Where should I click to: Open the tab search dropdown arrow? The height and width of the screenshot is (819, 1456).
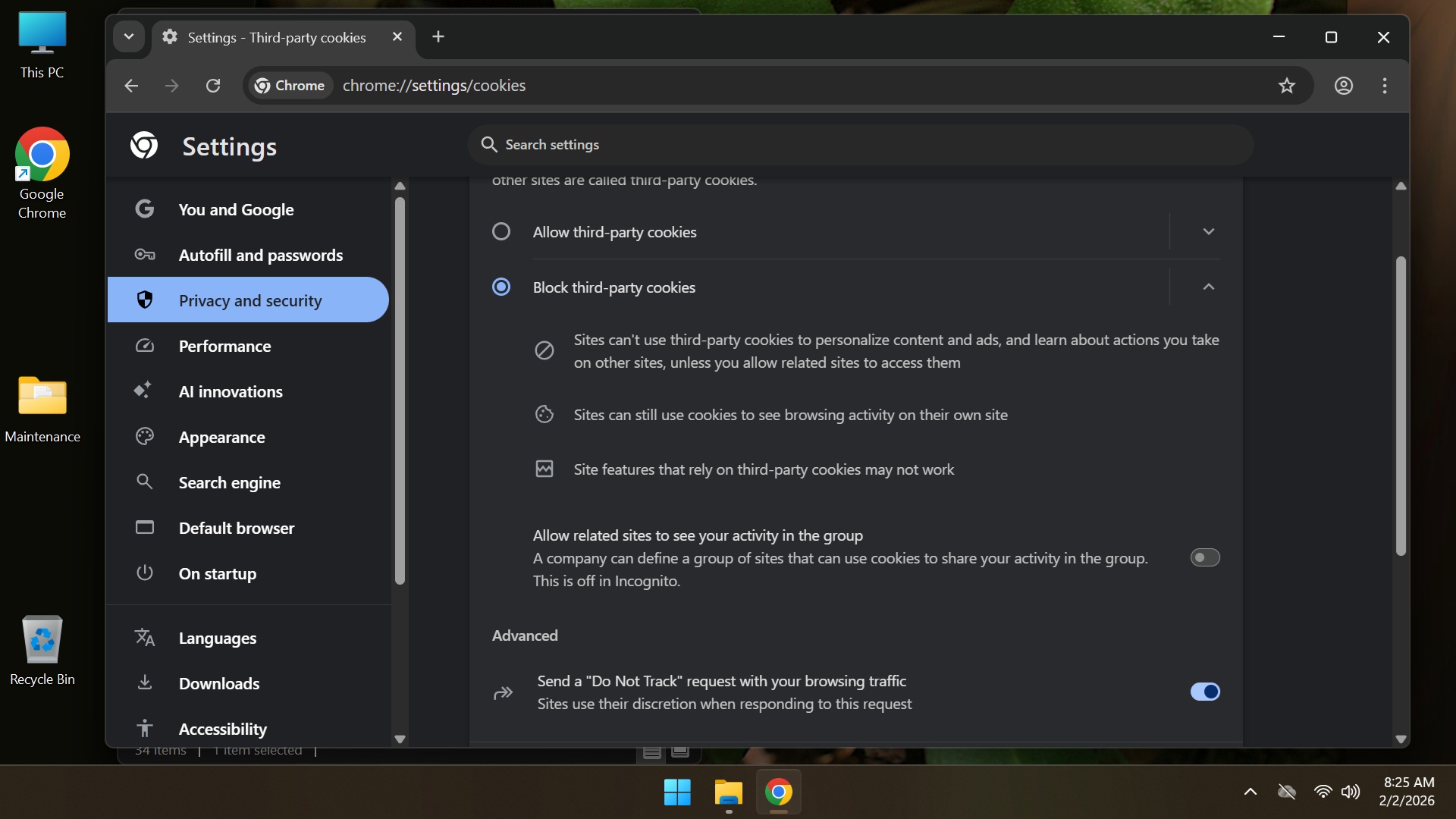click(129, 36)
